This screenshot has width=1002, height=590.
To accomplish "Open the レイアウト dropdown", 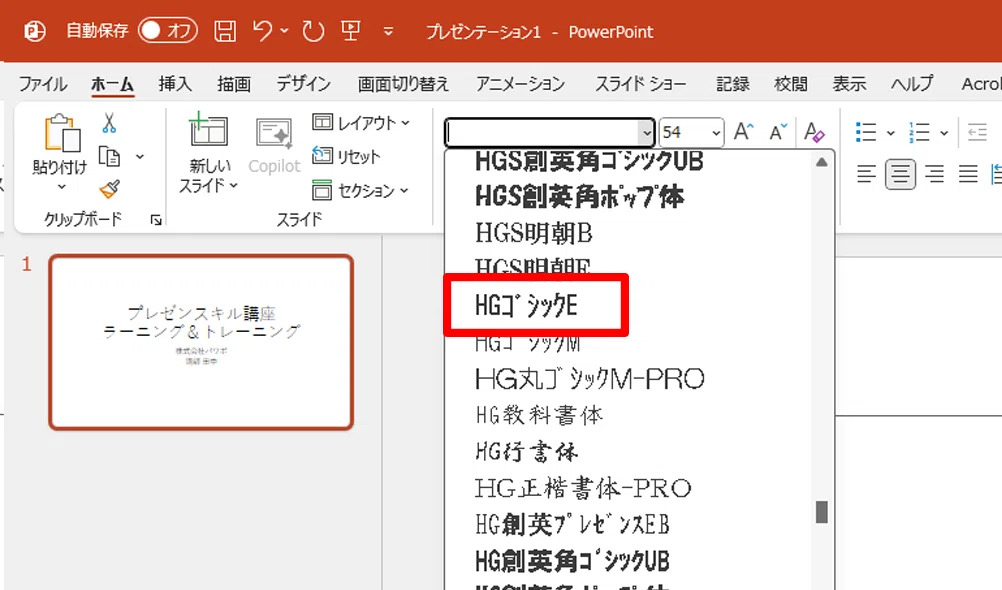I will point(361,122).
